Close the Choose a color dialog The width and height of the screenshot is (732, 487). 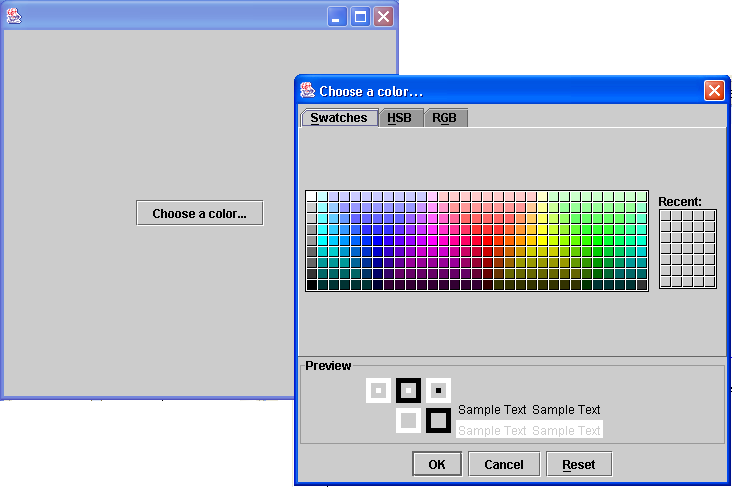point(714,91)
